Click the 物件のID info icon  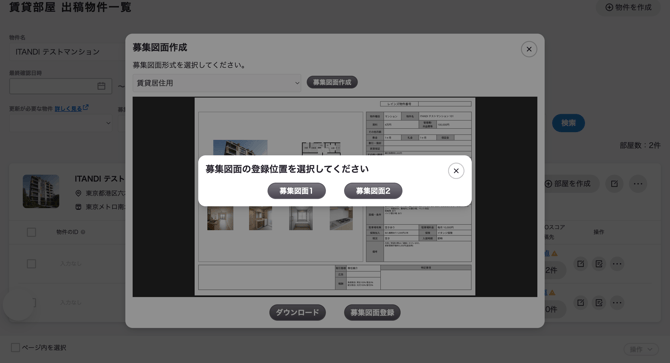coord(83,232)
